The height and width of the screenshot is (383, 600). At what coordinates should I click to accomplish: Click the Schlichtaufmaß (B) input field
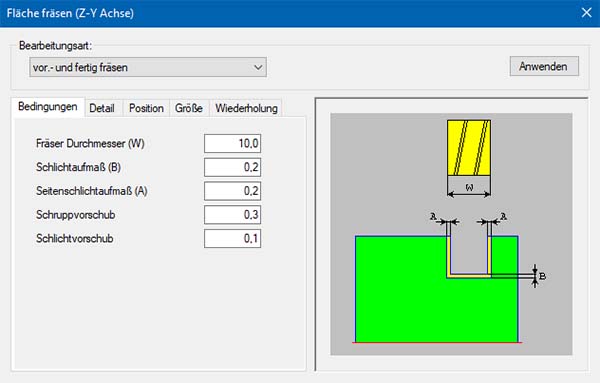pyautogui.click(x=232, y=167)
